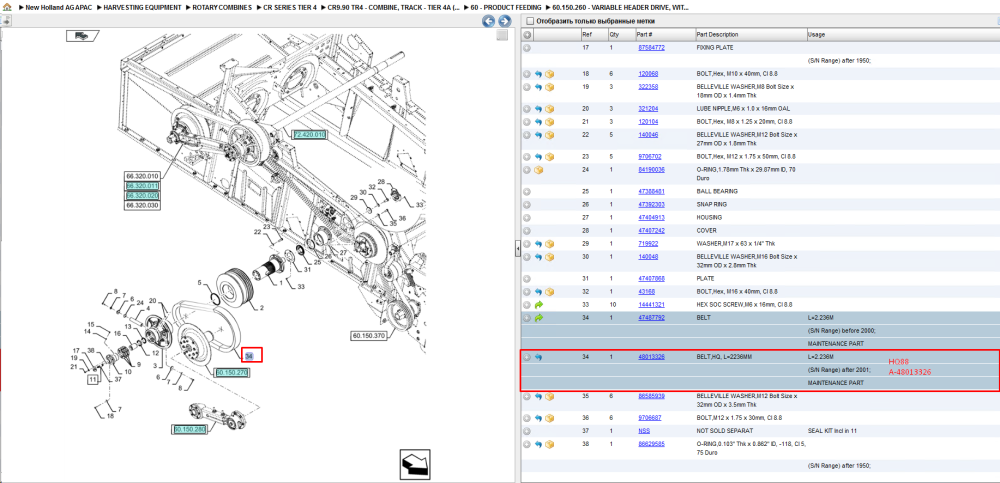Open part number 87584772 link

coord(652,48)
